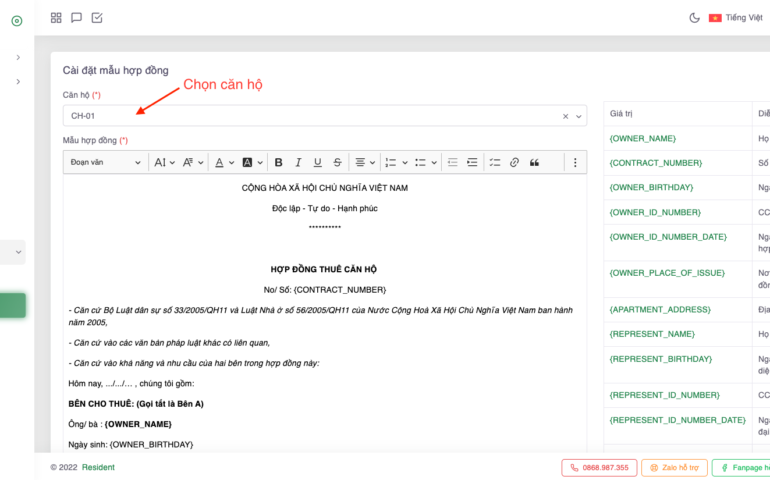Apply italic formatting
The width and height of the screenshot is (770, 480).
coord(298,162)
